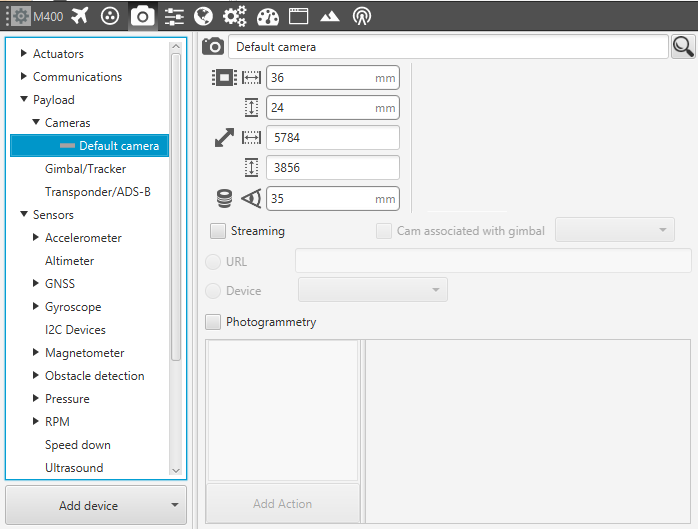Select the URL radio button

pos(213,262)
